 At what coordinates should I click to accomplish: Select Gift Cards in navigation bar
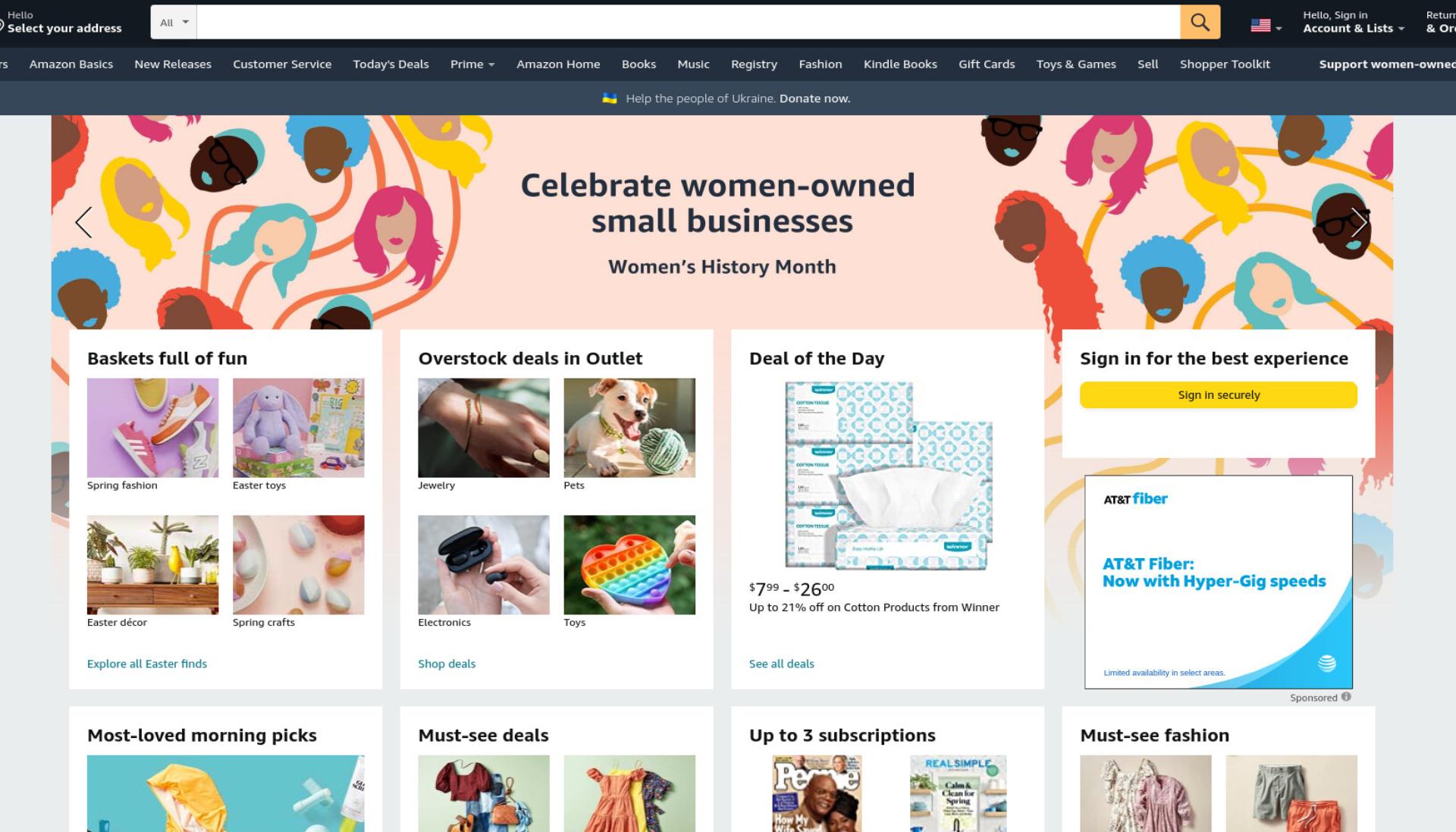pyautogui.click(x=987, y=64)
